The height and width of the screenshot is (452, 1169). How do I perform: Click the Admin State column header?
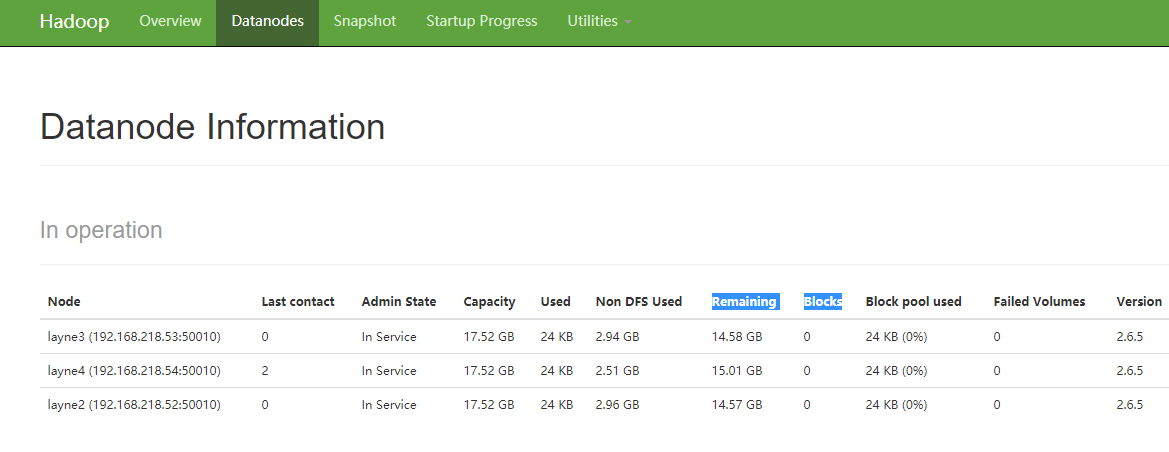tap(399, 301)
